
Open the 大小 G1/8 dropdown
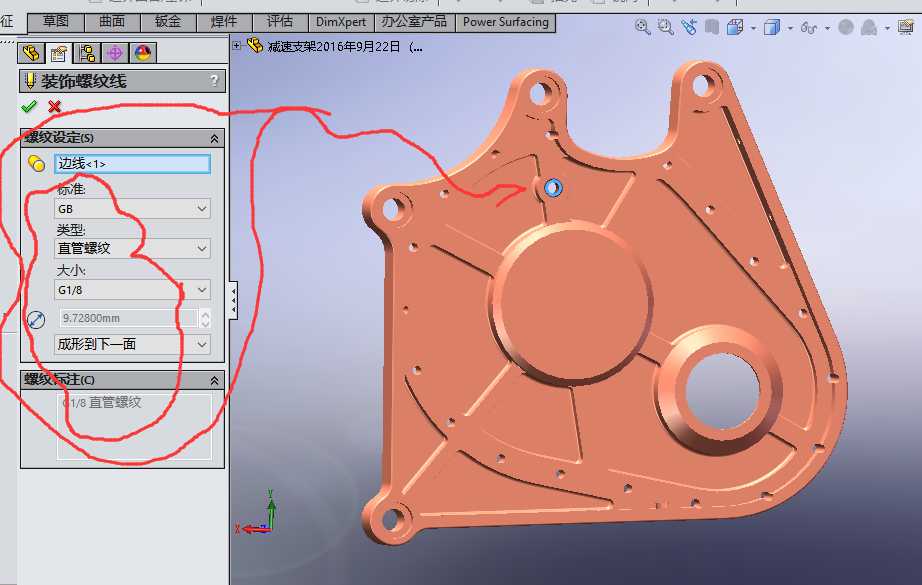point(132,290)
